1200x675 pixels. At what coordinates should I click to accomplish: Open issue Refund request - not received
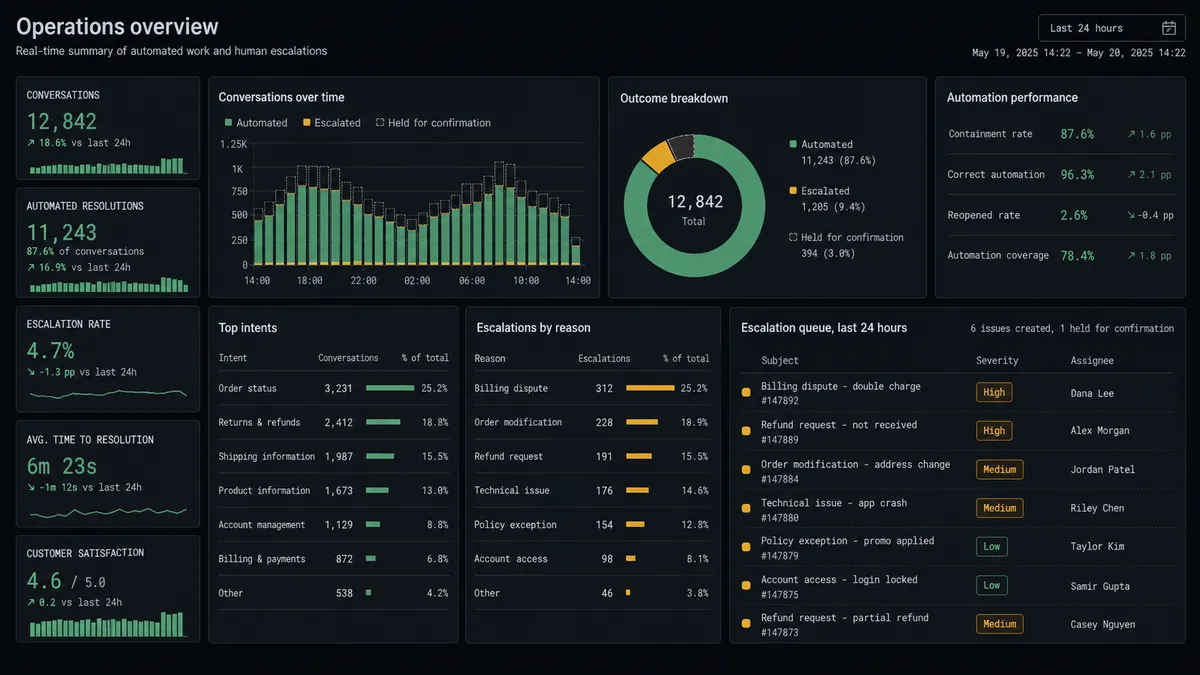(x=839, y=425)
